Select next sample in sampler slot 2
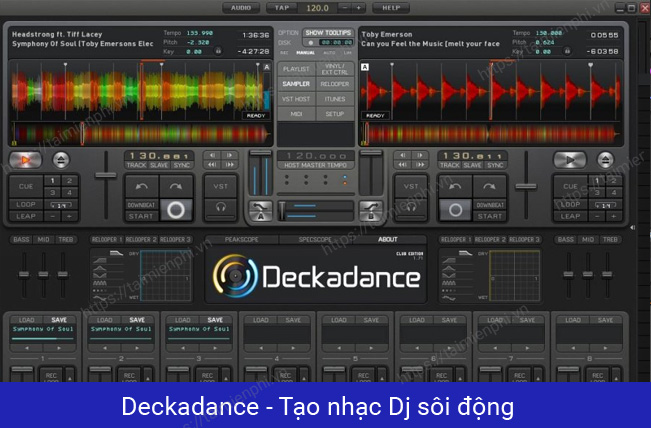651x428 pixels. click(137, 348)
